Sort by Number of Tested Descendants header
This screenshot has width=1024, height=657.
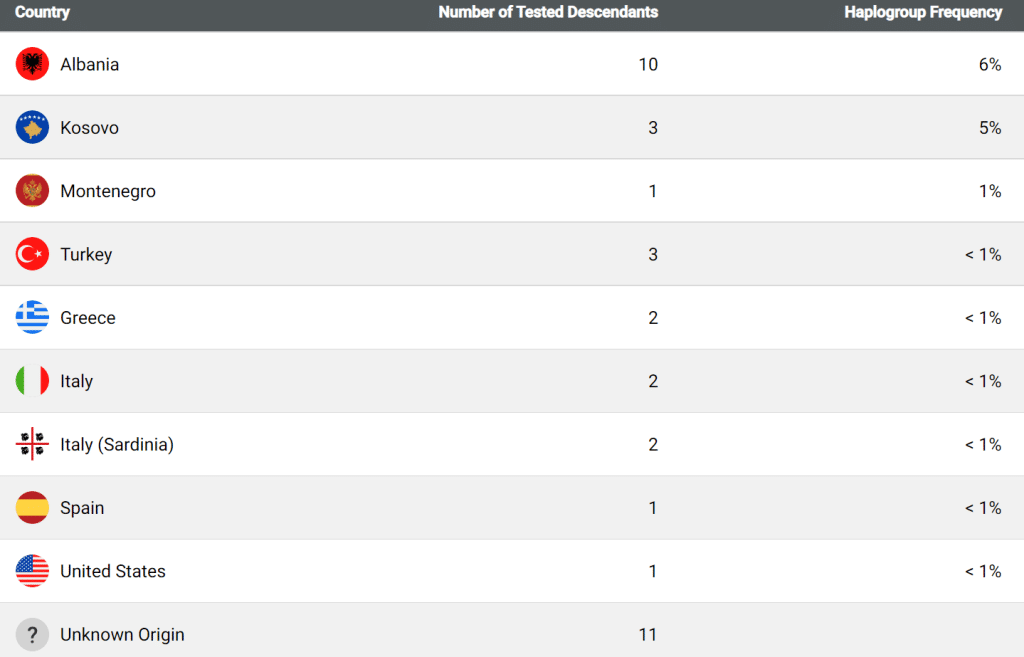548,13
